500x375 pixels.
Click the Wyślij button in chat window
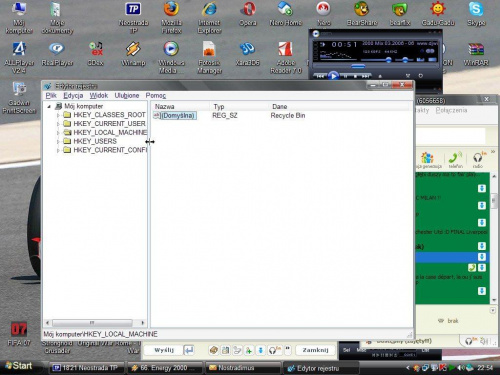[x=164, y=350]
